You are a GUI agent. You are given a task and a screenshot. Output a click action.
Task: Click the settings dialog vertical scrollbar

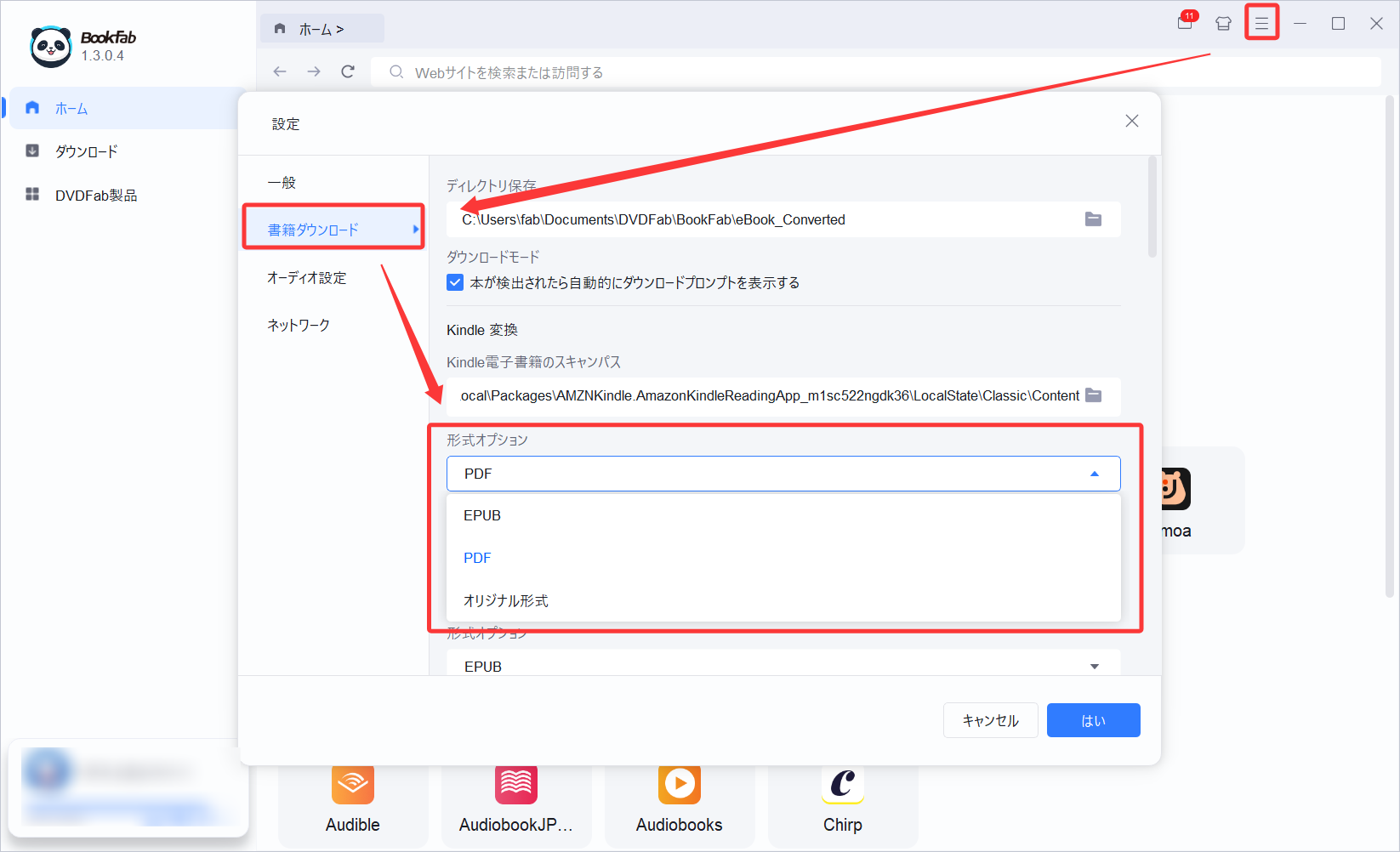tap(1152, 207)
